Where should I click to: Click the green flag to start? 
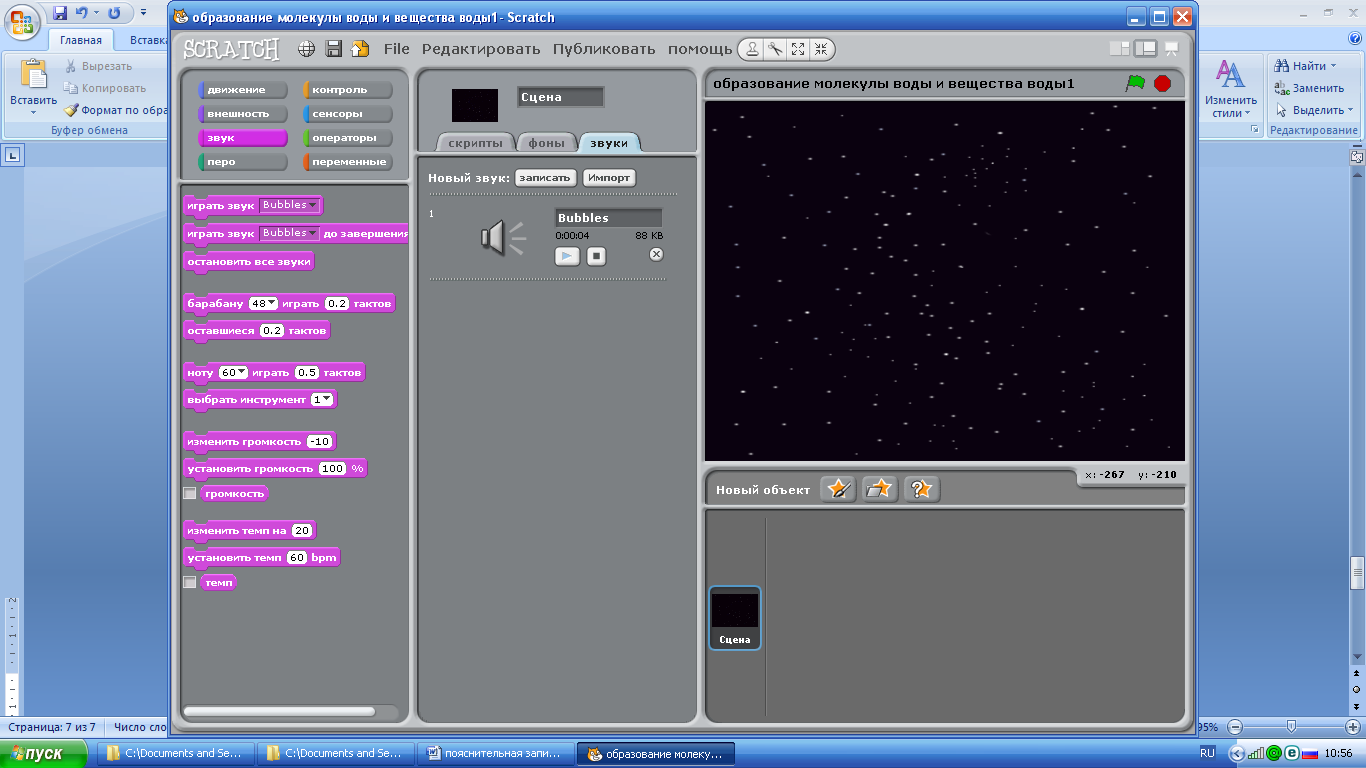1135,83
